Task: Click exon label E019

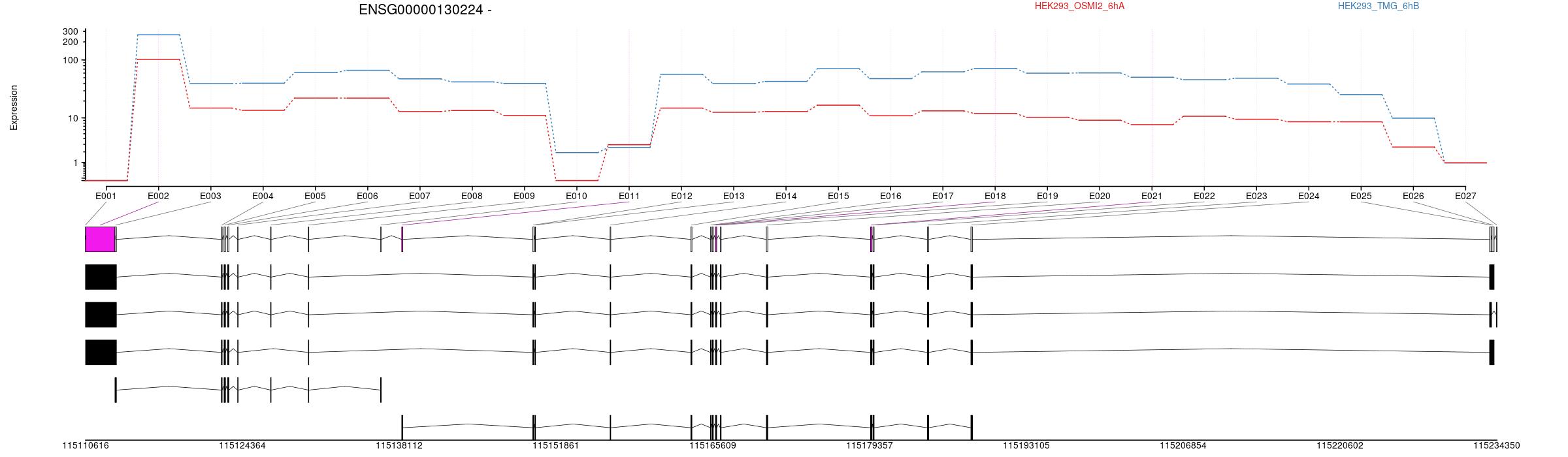Action: (1047, 196)
